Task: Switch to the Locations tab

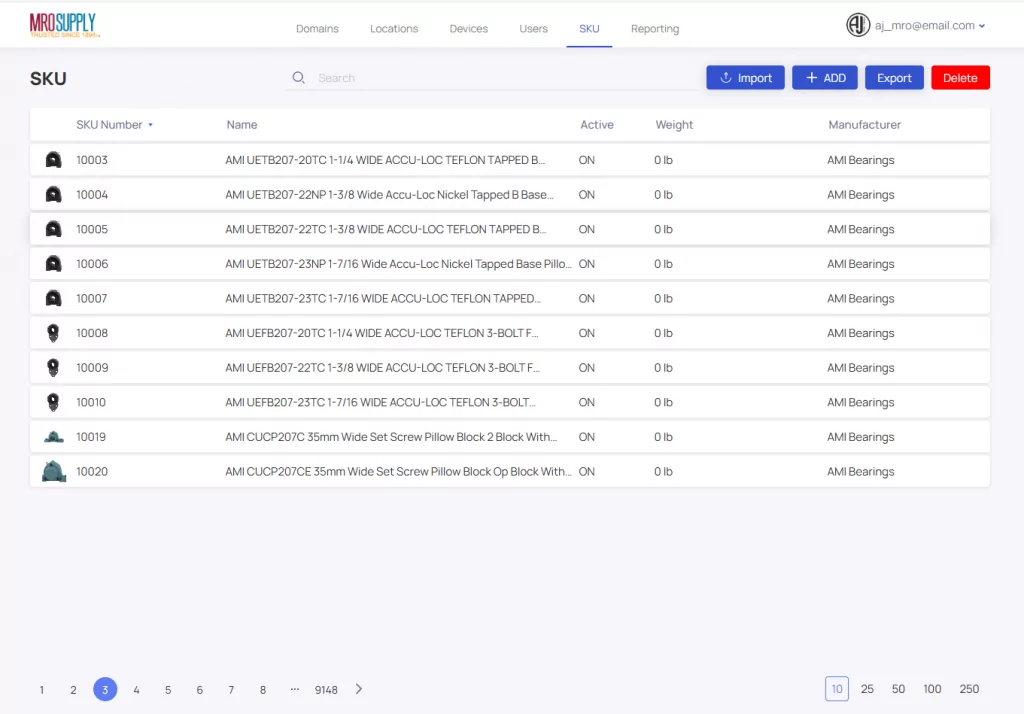Action: point(394,29)
